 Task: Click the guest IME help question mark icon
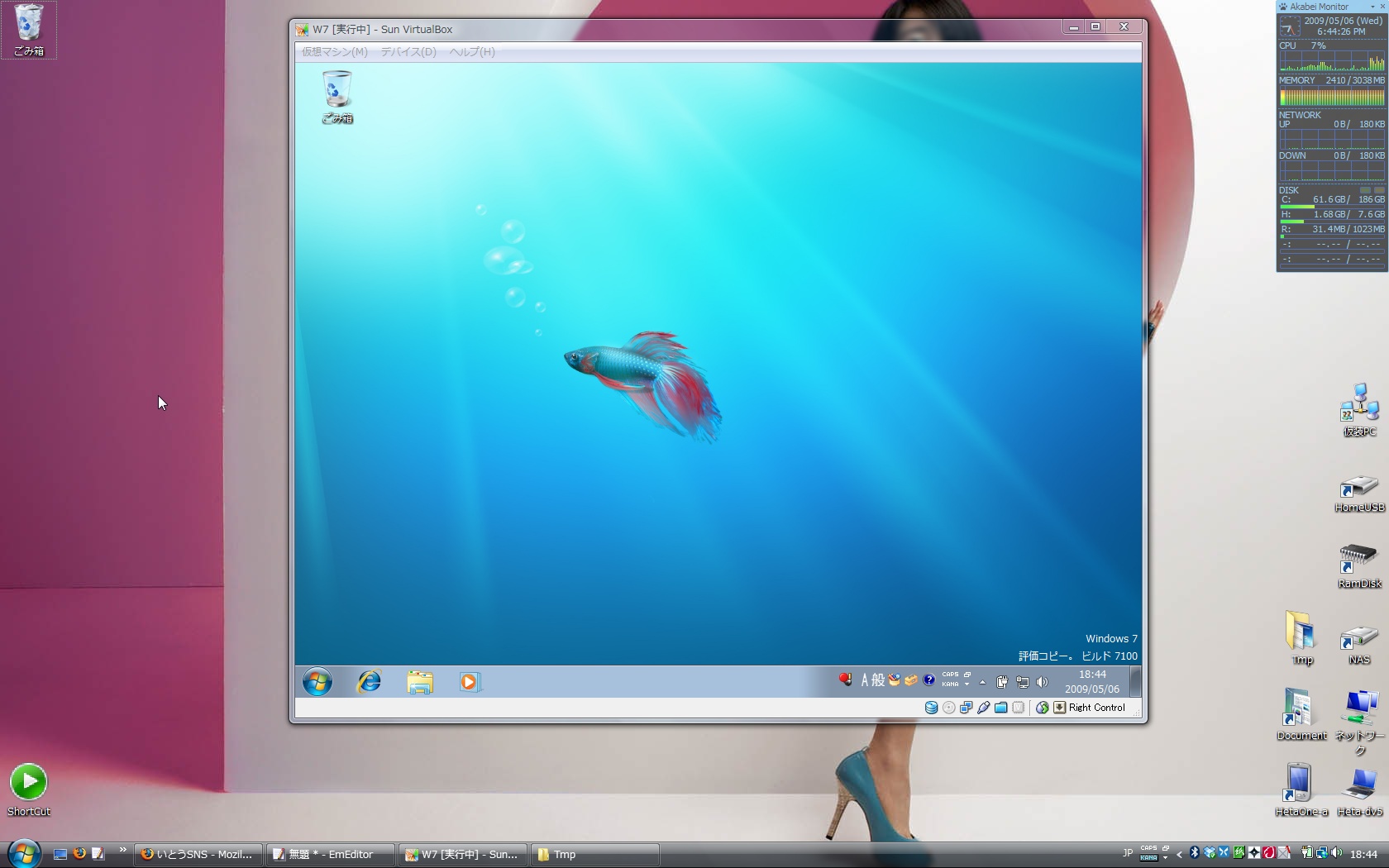pos(929,680)
